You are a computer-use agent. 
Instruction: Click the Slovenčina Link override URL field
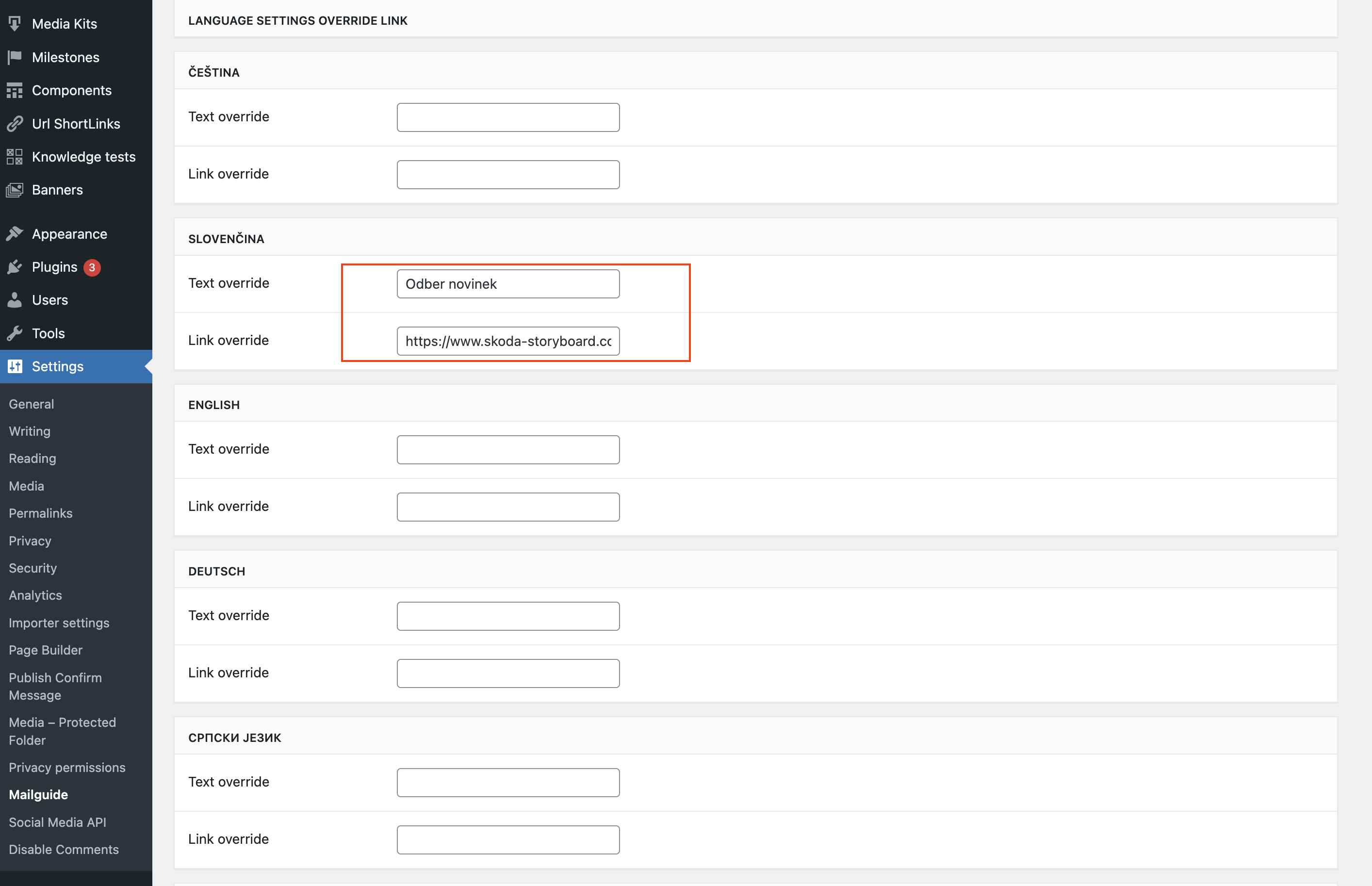508,341
